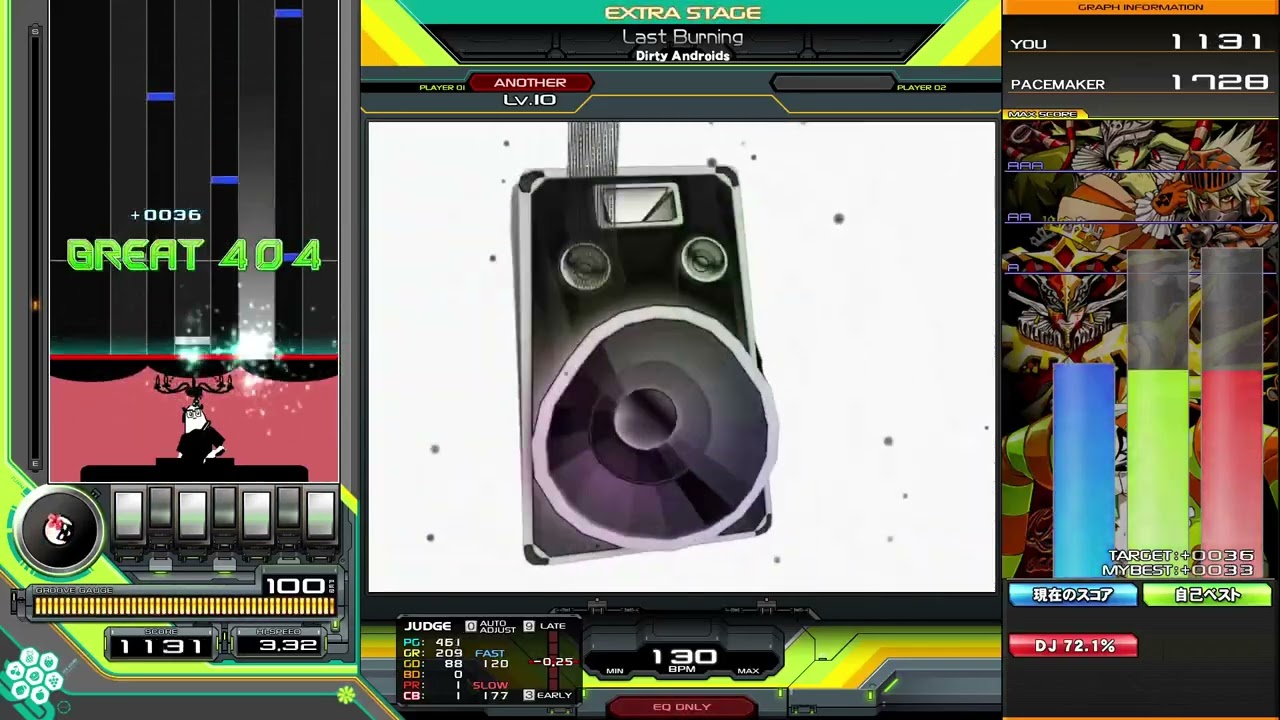Click the CB: 1 count

coord(433,696)
